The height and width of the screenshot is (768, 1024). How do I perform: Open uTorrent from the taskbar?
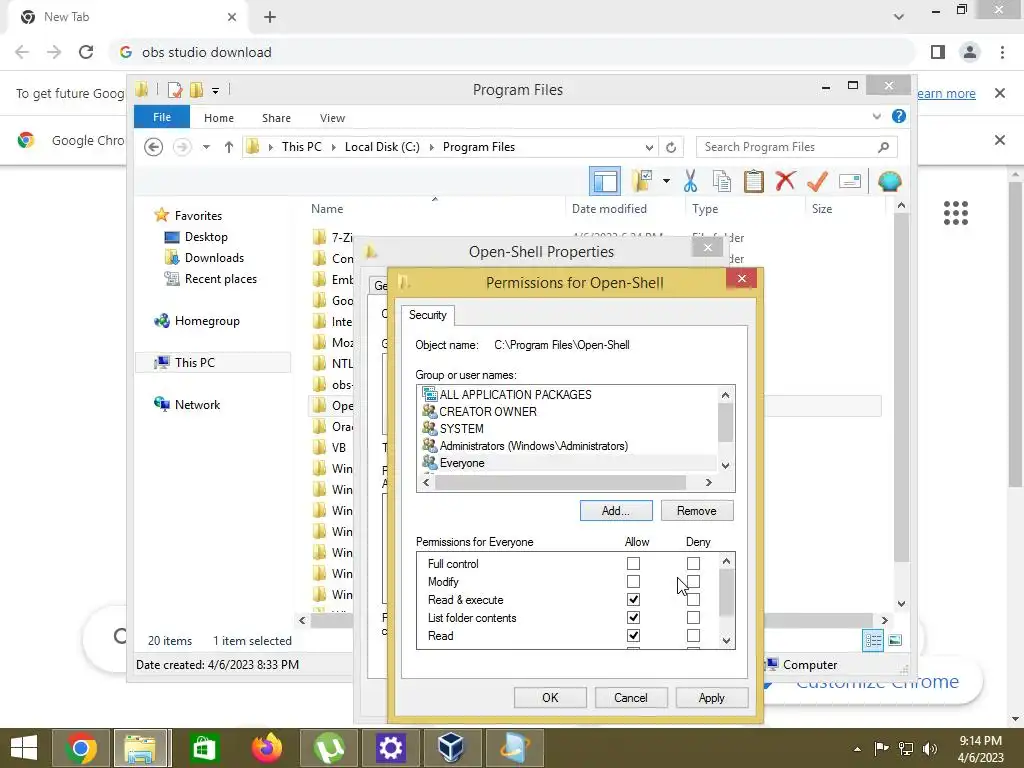point(329,748)
